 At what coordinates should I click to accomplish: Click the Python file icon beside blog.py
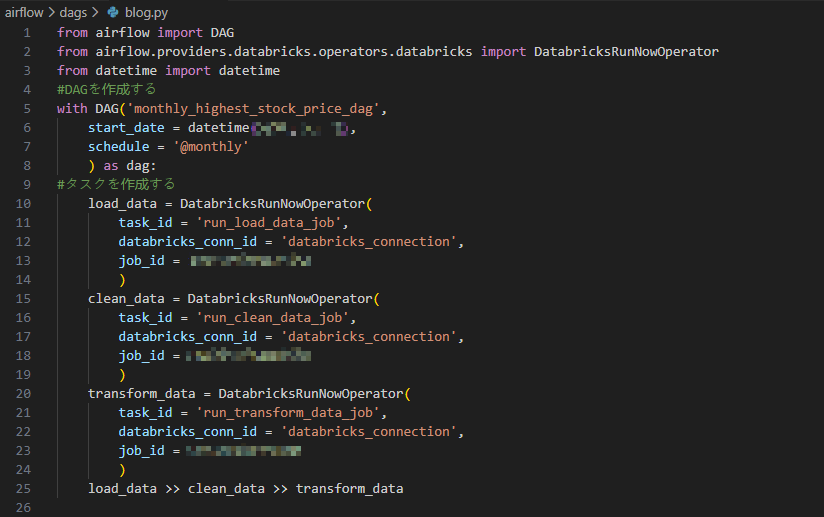[112, 12]
